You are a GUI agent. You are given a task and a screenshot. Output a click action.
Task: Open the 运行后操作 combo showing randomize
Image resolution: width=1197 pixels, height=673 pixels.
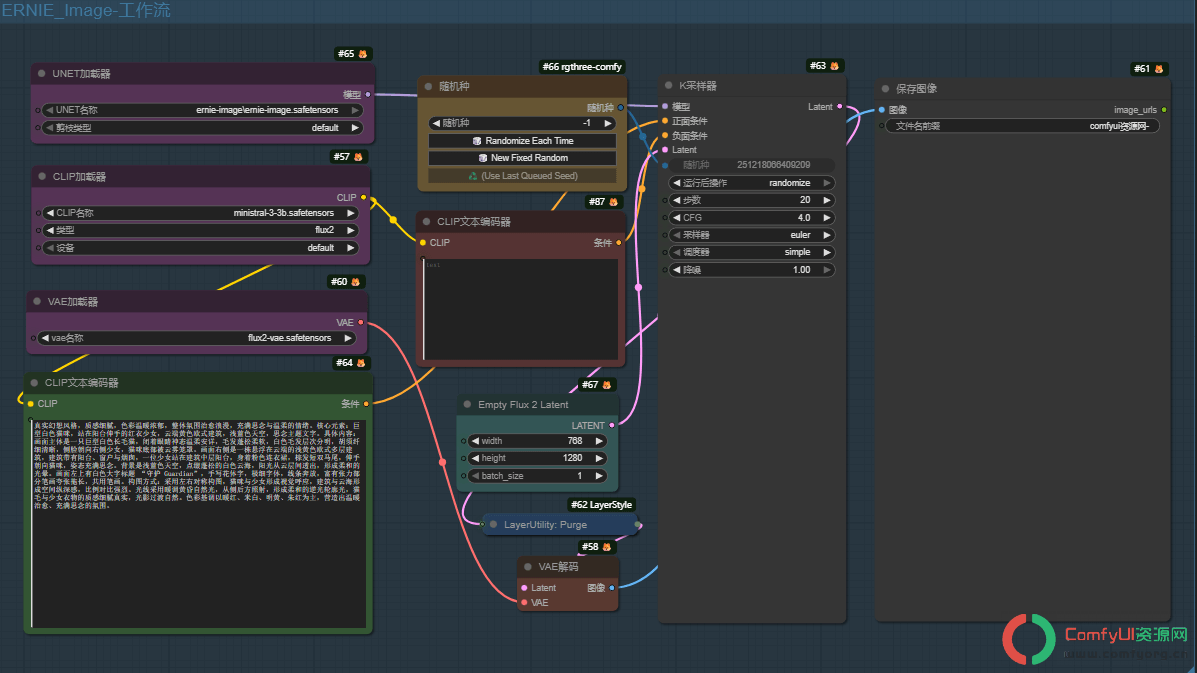click(752, 183)
